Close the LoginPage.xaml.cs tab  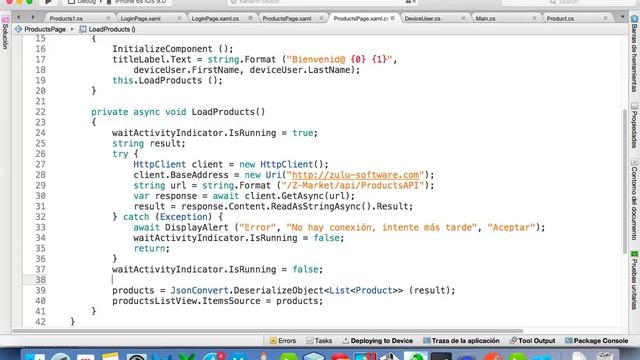point(250,18)
